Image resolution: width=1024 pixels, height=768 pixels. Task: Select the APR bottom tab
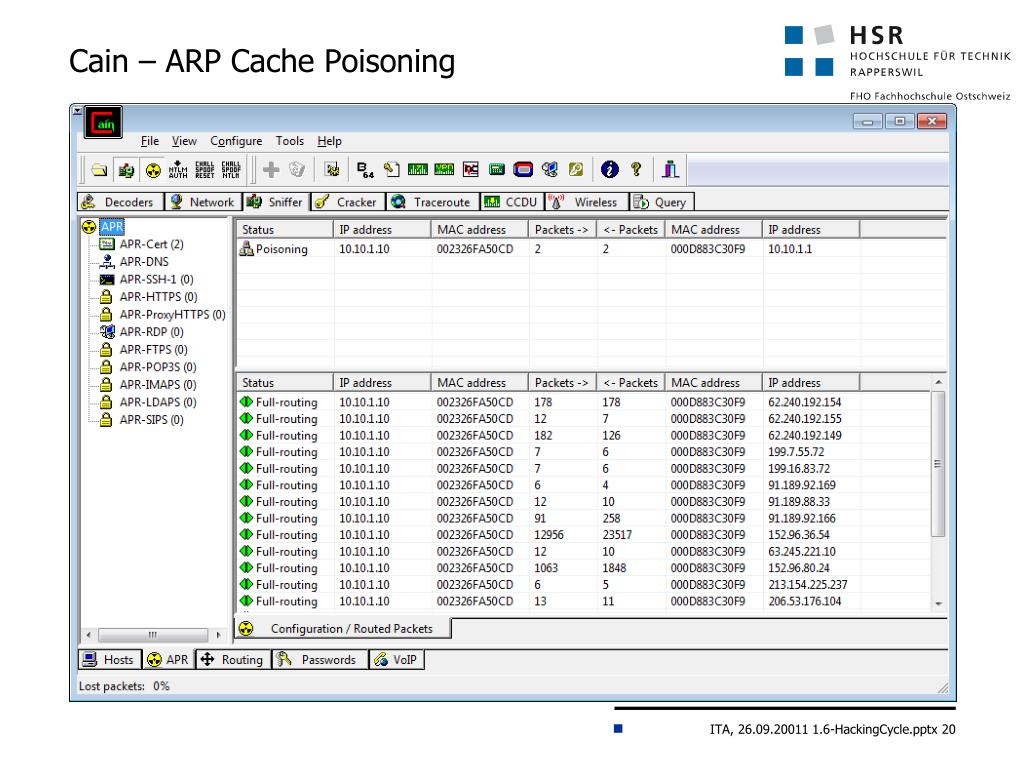168,660
